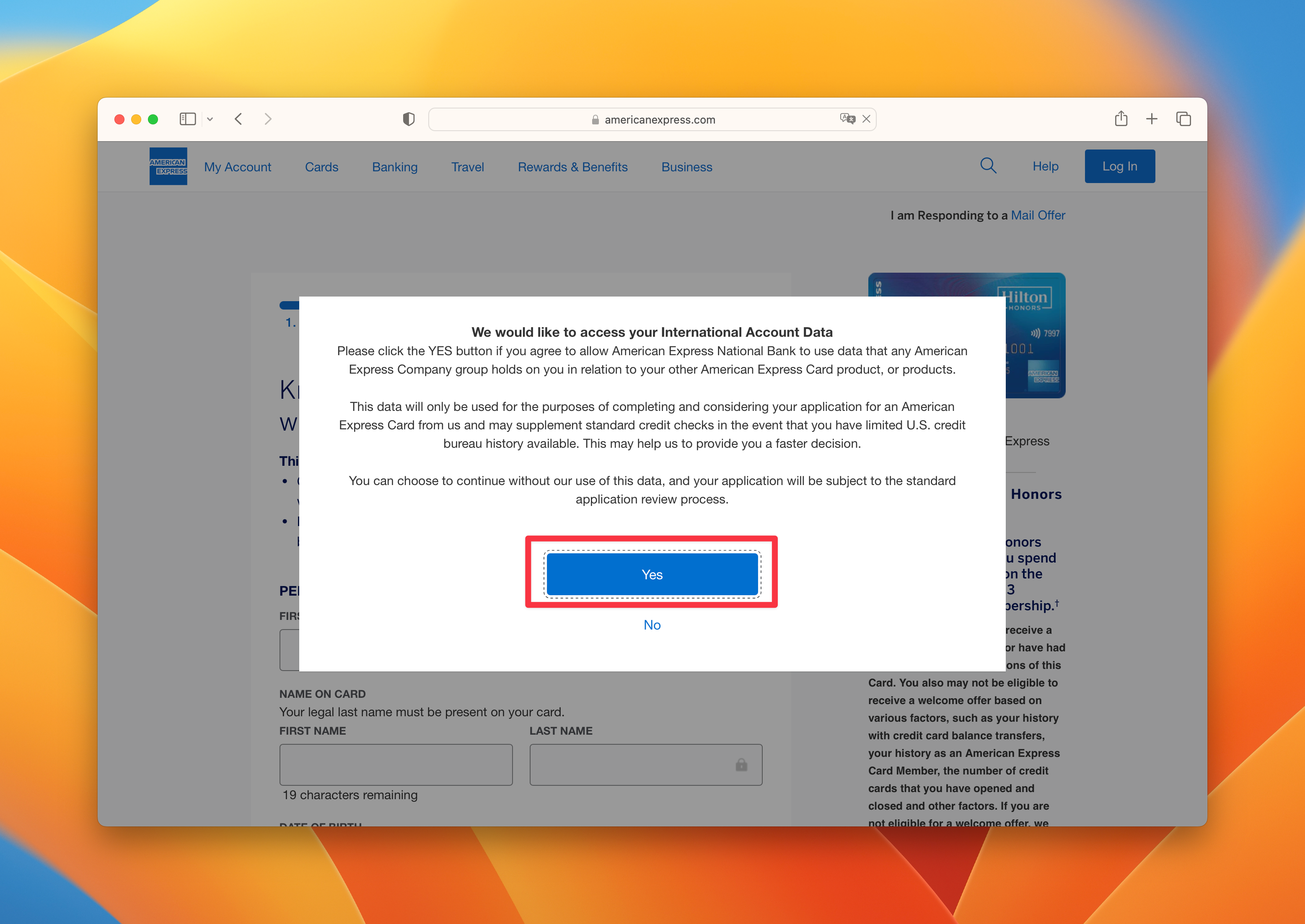Go back with the browser back arrow
The width and height of the screenshot is (1305, 924).
pos(238,119)
